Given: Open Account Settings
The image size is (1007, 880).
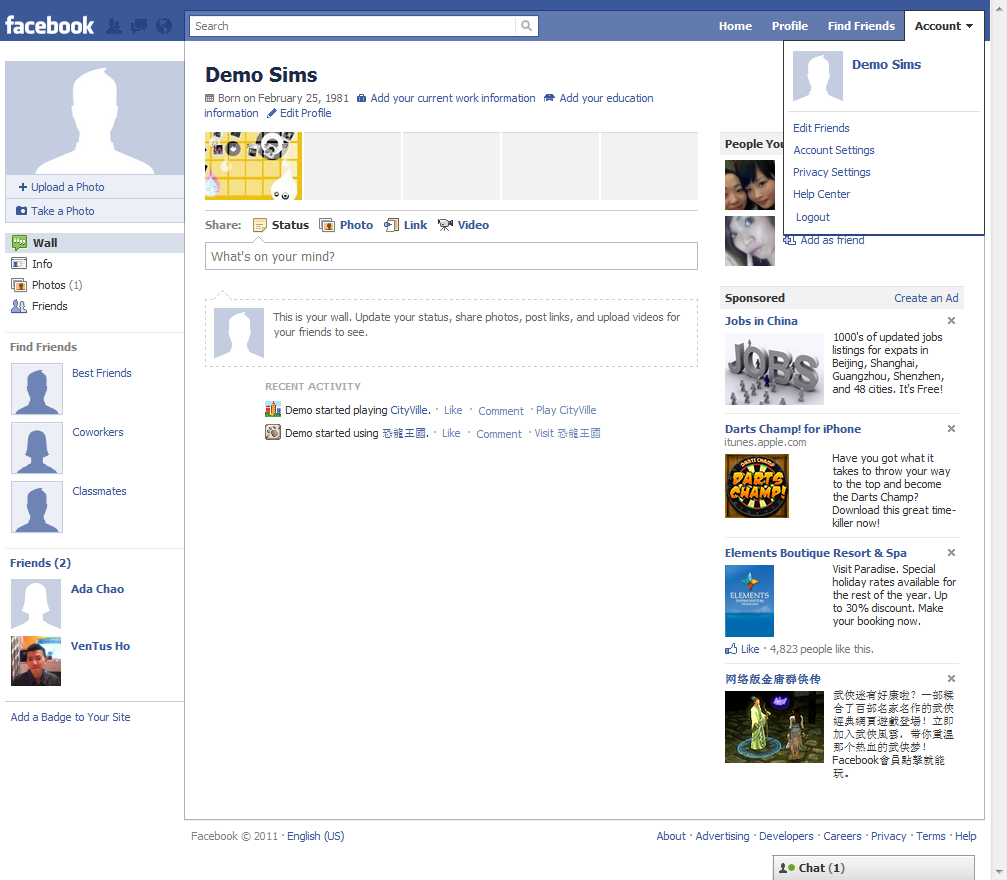Looking at the screenshot, I should [x=834, y=150].
